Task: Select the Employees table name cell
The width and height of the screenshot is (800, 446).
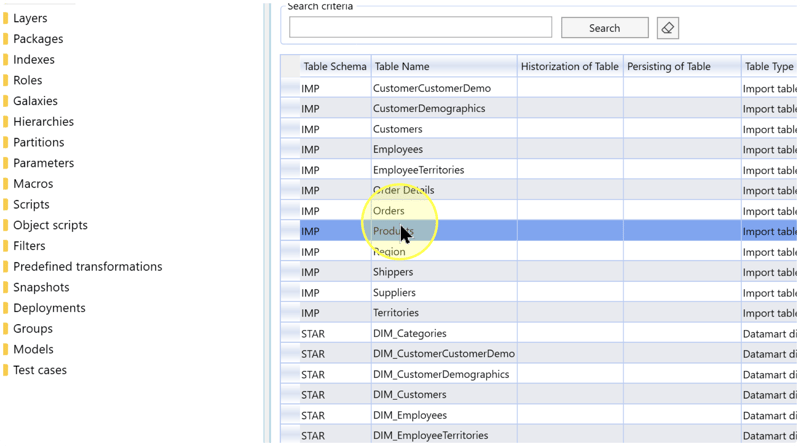Action: [x=444, y=149]
